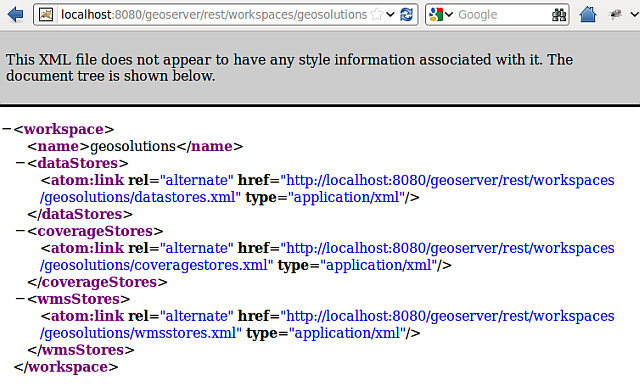The width and height of the screenshot is (640, 392).
Task: Bookmark this page with the star icon
Action: coord(377,15)
